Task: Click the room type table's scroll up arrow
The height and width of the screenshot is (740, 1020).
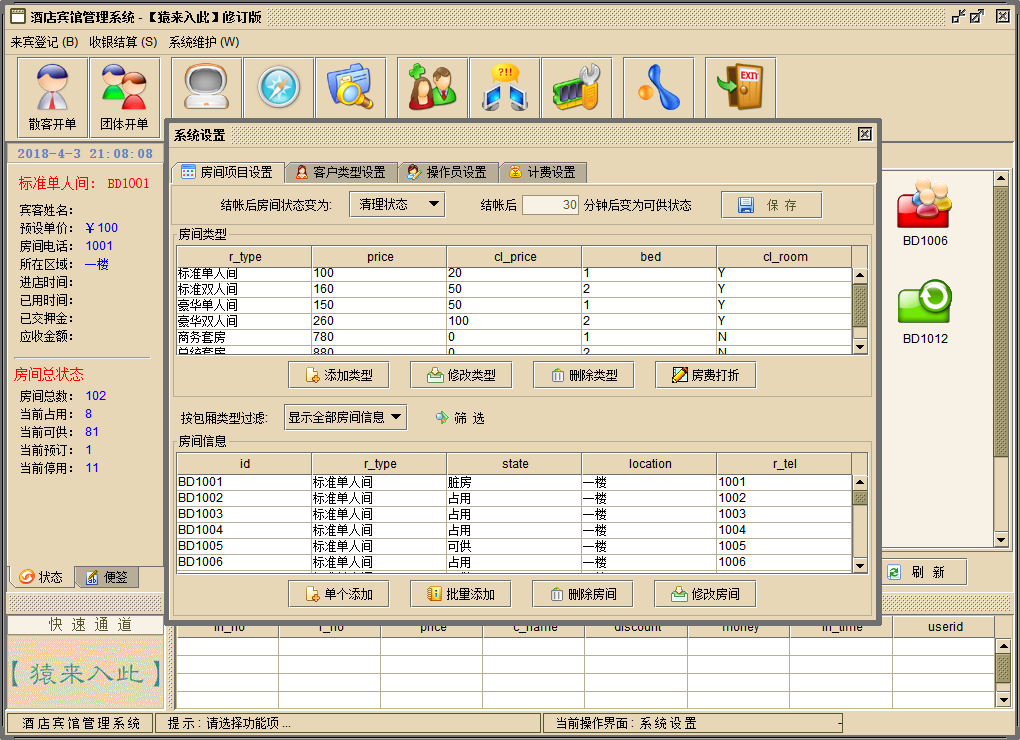Action: (860, 276)
